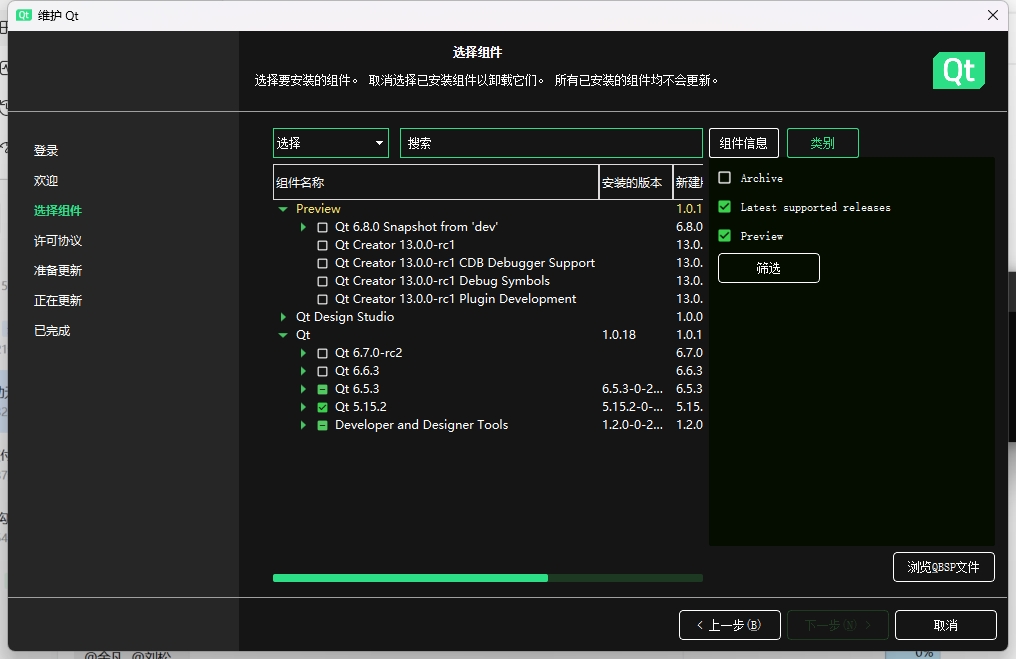Open the 选择 dropdown
This screenshot has height=659, width=1016.
click(330, 143)
